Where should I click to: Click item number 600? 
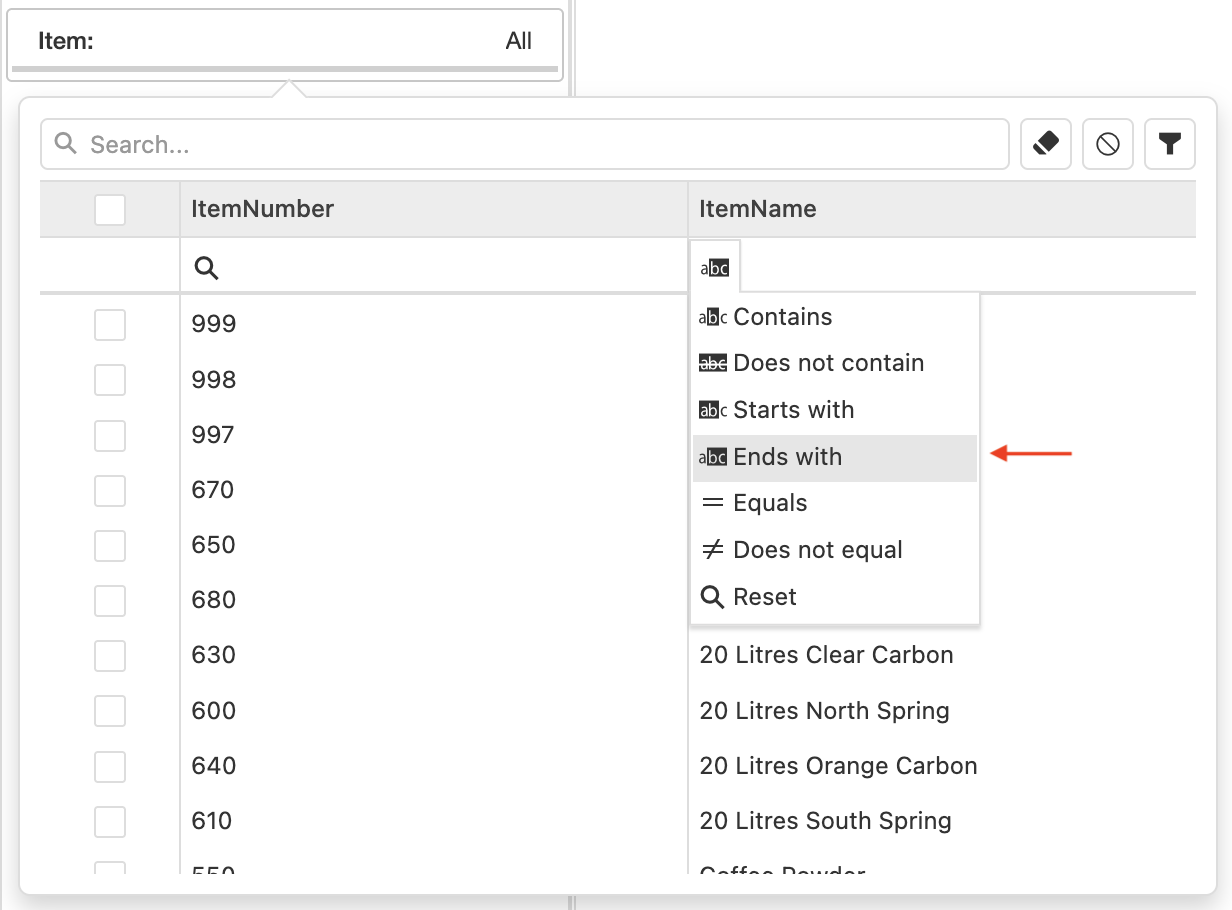(214, 711)
